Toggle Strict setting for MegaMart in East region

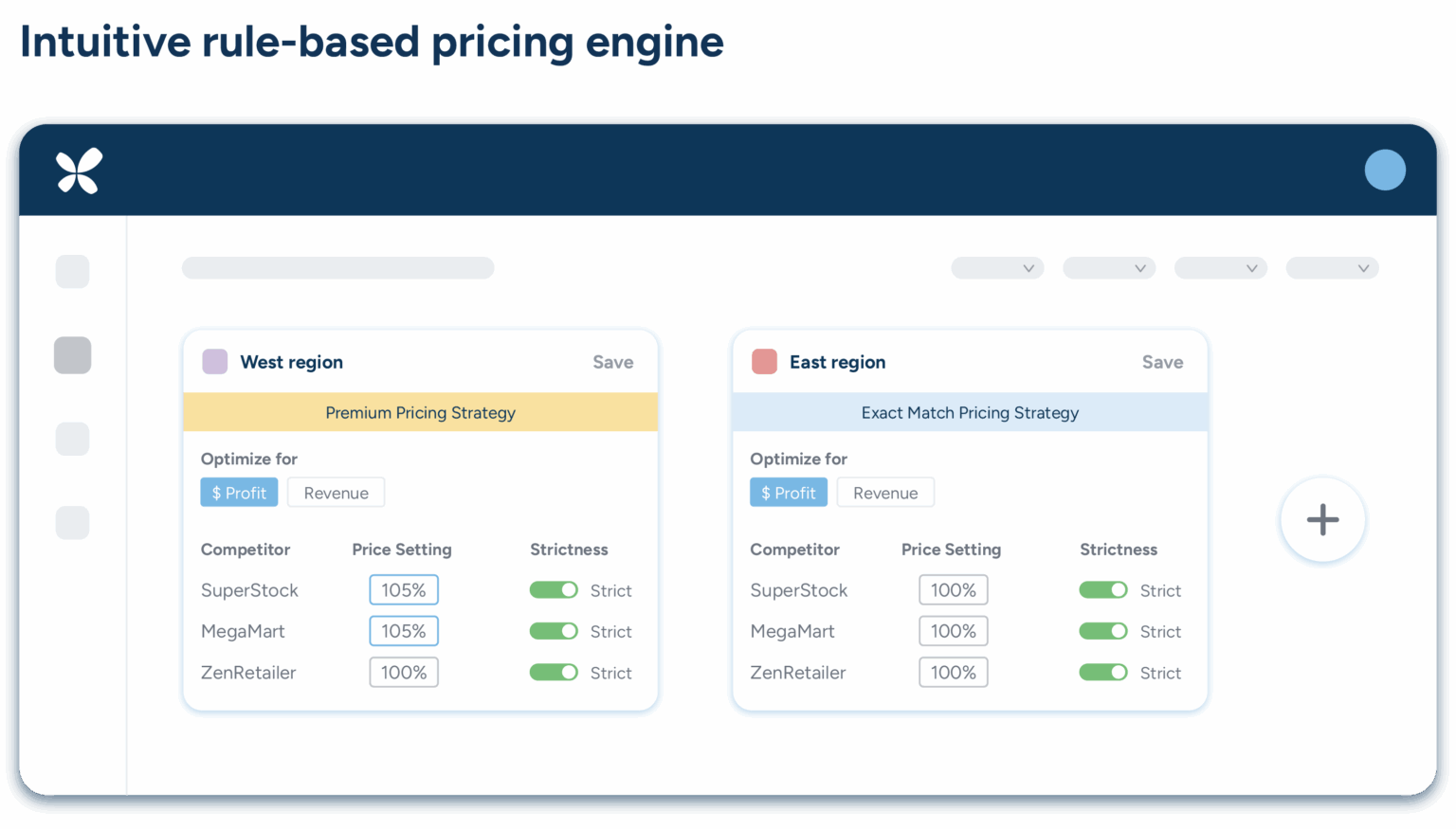(1103, 631)
